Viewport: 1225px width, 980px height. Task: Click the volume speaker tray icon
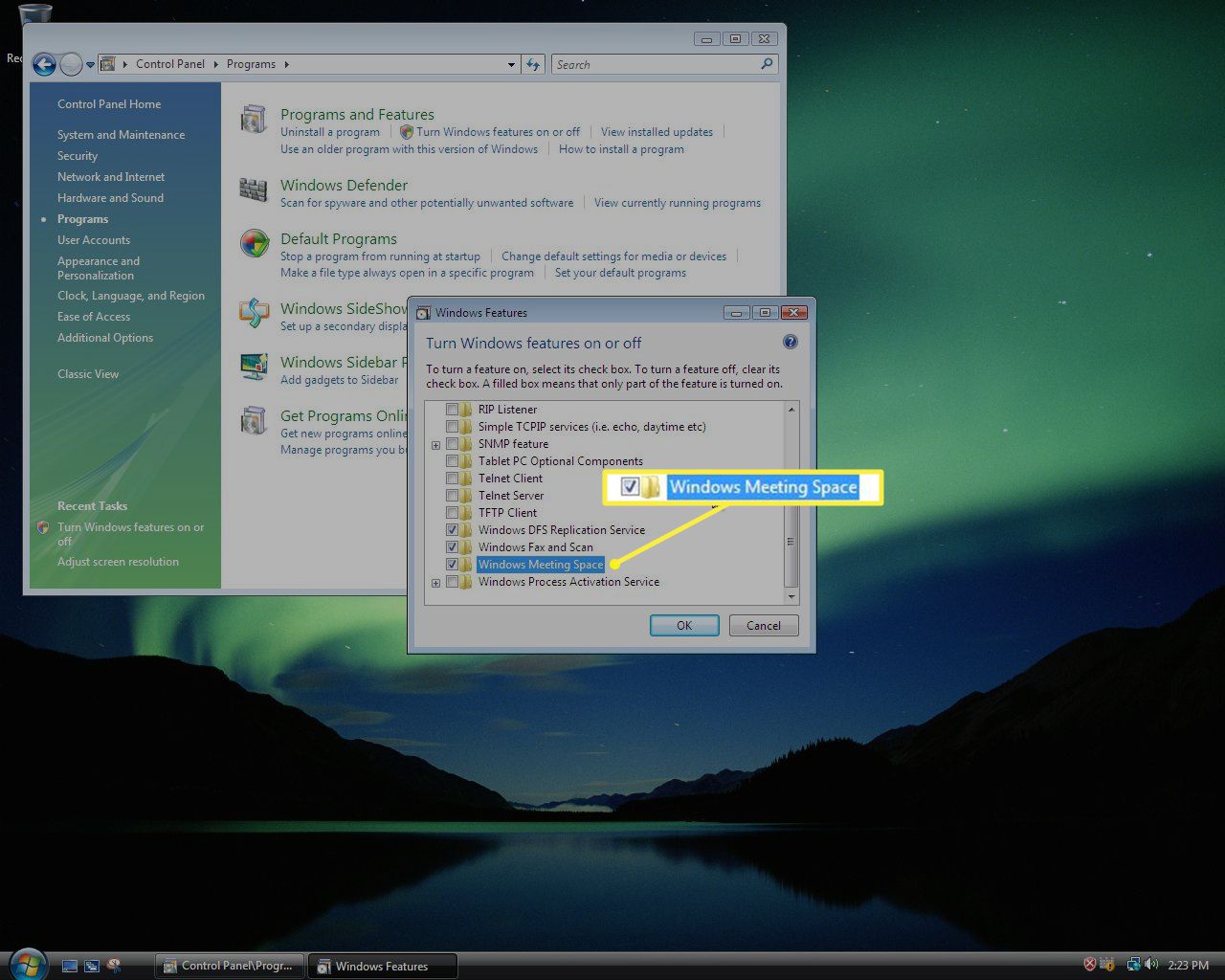pyautogui.click(x=1151, y=965)
